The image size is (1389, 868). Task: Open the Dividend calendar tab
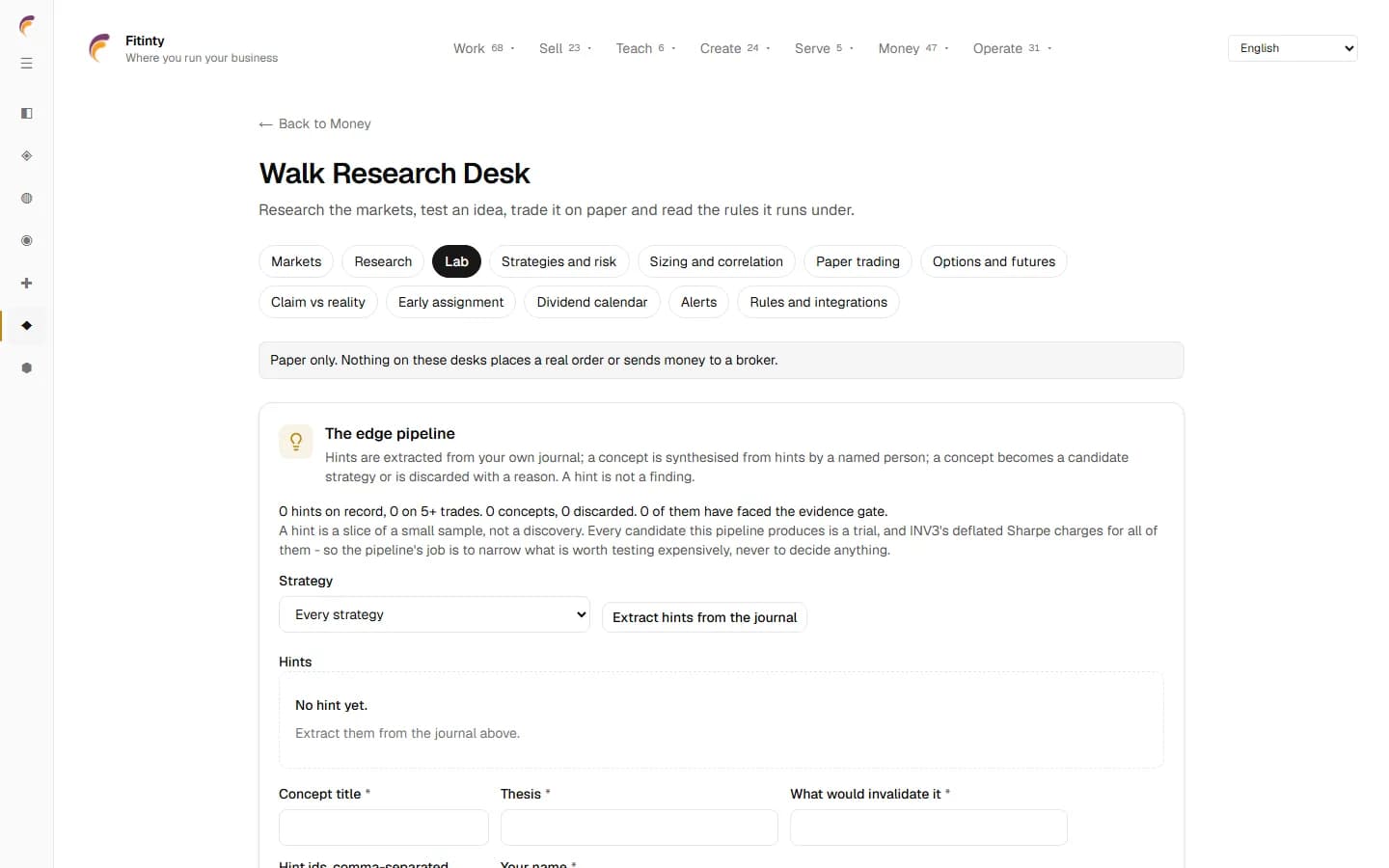point(591,302)
